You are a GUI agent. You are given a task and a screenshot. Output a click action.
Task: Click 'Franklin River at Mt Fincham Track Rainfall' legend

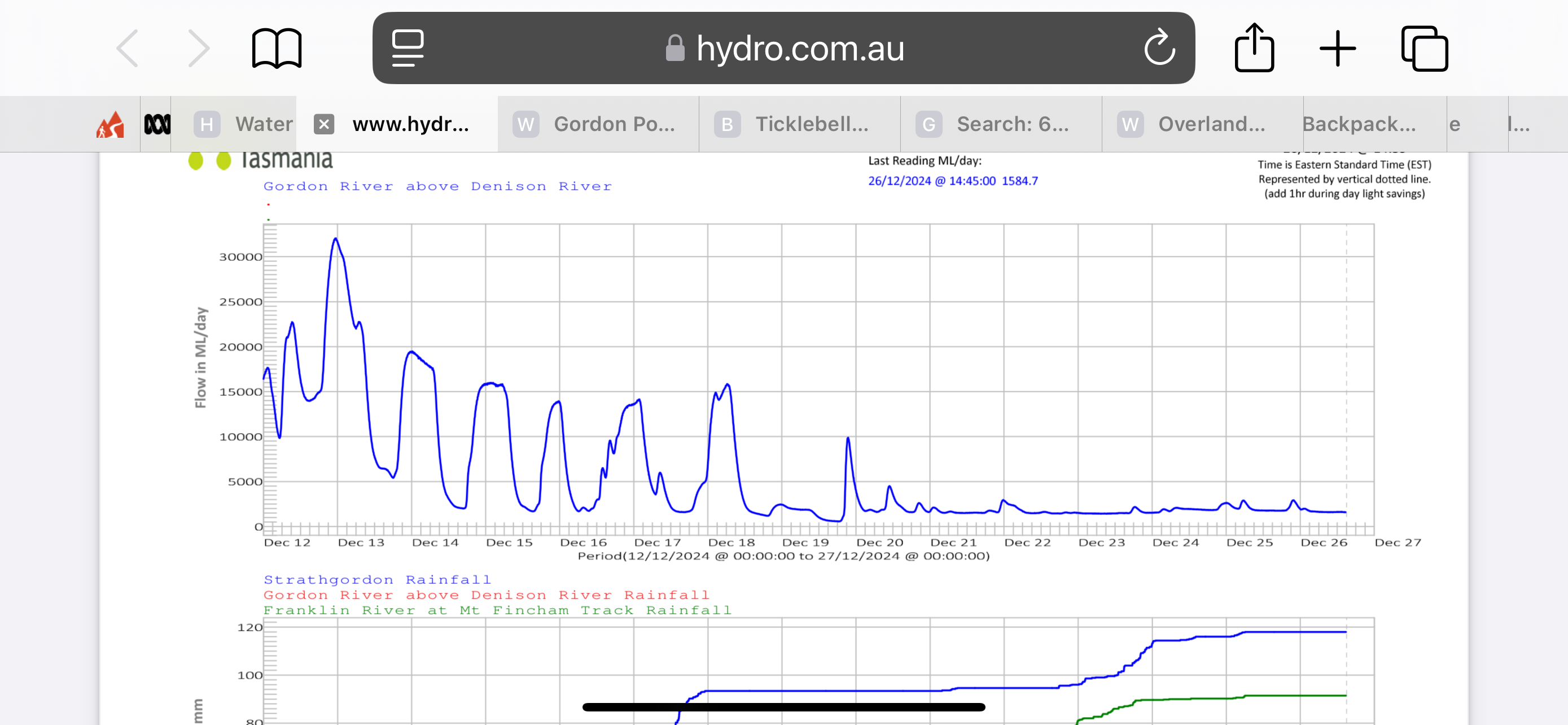(x=497, y=610)
